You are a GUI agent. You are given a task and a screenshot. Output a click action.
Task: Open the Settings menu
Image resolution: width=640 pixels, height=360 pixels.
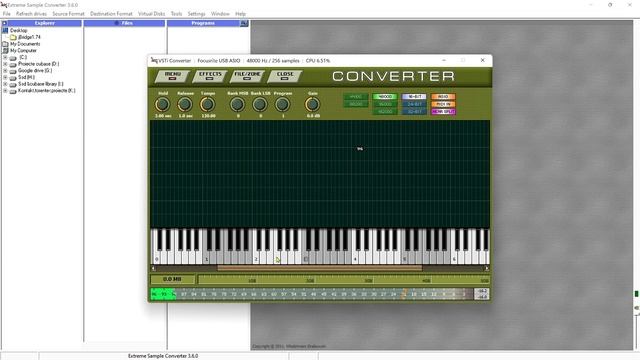point(196,13)
